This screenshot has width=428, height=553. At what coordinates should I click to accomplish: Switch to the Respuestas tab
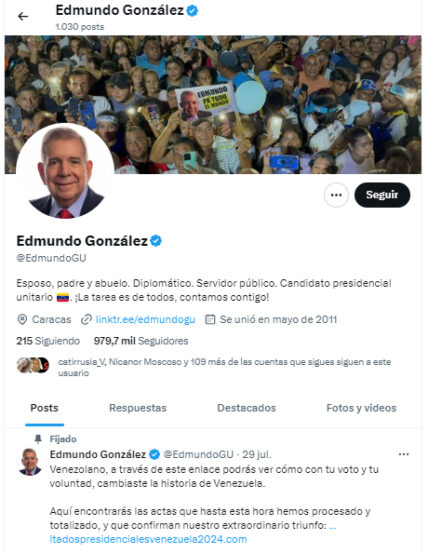coord(138,408)
